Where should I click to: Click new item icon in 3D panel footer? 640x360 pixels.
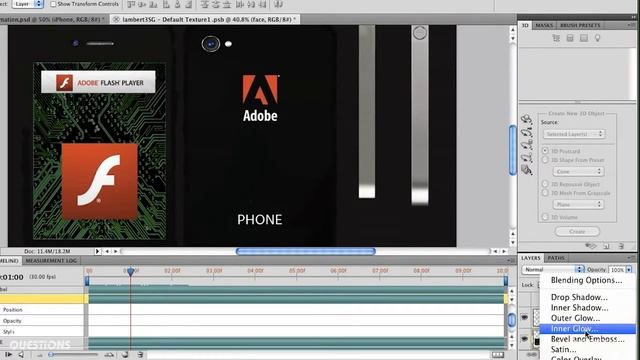tap(606, 246)
